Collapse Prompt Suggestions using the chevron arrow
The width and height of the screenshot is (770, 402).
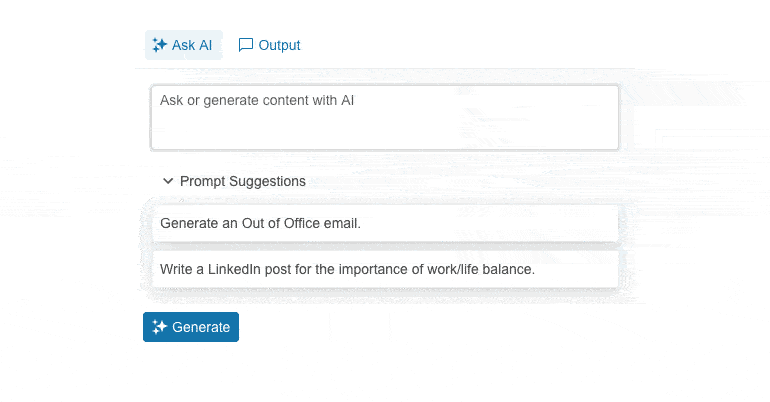pos(168,181)
